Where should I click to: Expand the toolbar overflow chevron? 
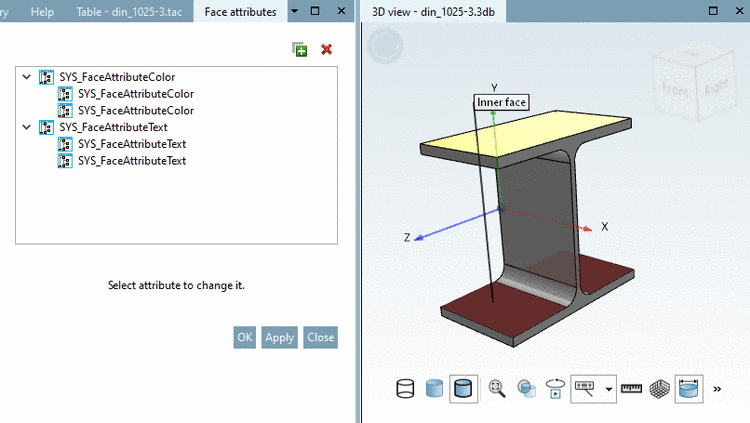[x=717, y=389]
